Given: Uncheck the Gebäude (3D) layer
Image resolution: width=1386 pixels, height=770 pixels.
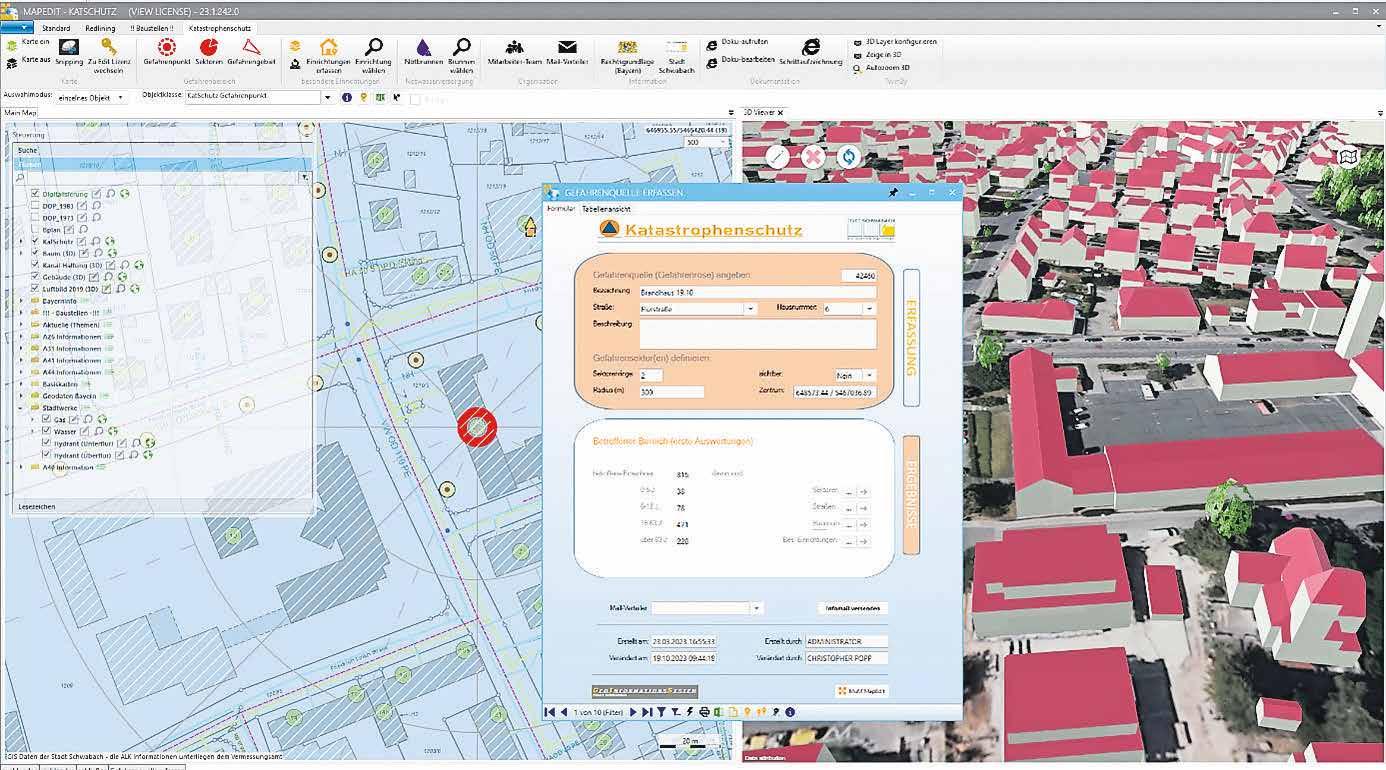Looking at the screenshot, I should [35, 277].
